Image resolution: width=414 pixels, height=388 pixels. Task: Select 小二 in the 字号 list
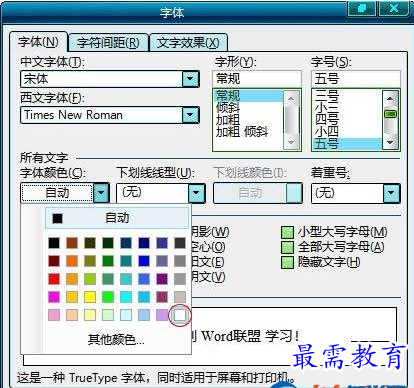point(347,108)
